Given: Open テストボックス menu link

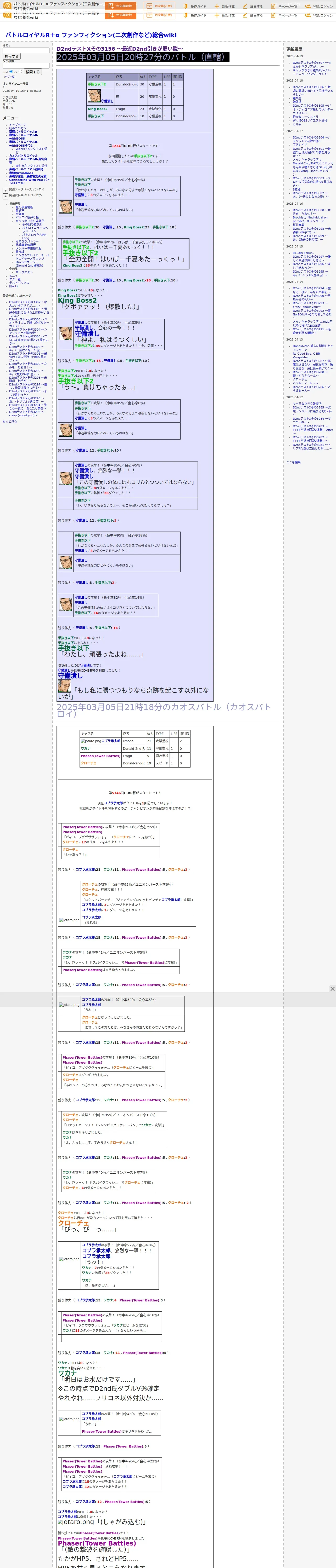Looking at the screenshot, I should click(x=19, y=283).
